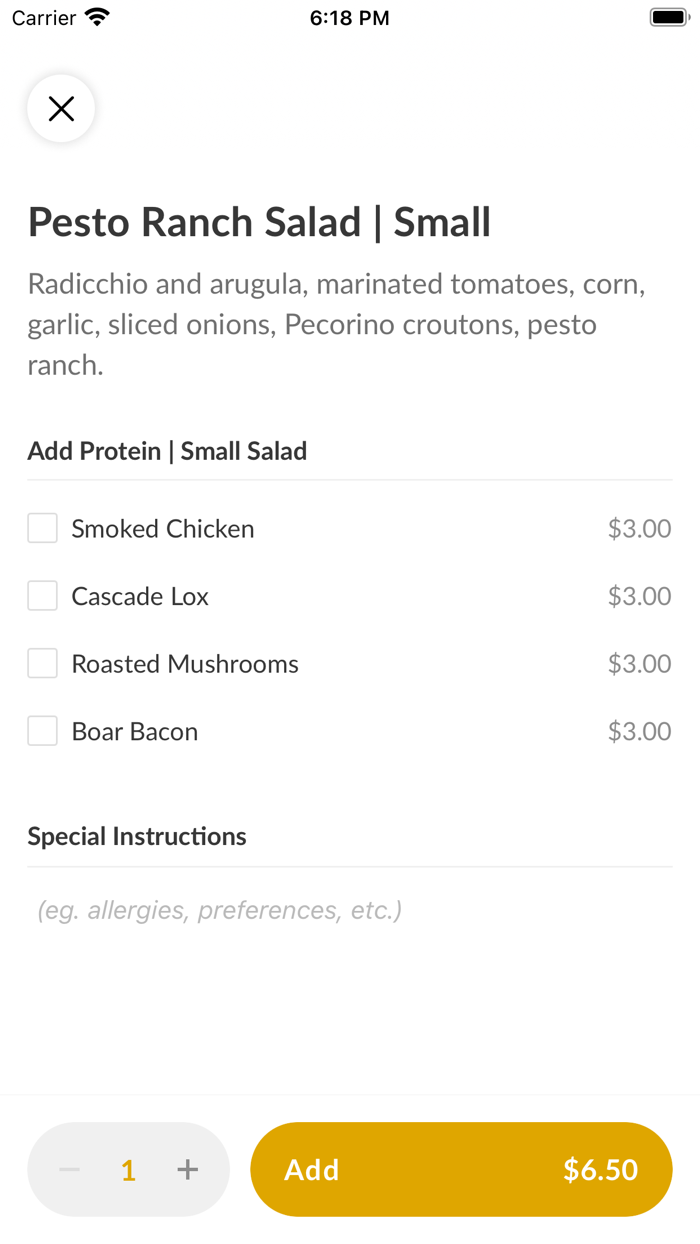700x1244 pixels.
Task: Tick the Roasted Mushrooms checkbox
Action: pos(42,663)
